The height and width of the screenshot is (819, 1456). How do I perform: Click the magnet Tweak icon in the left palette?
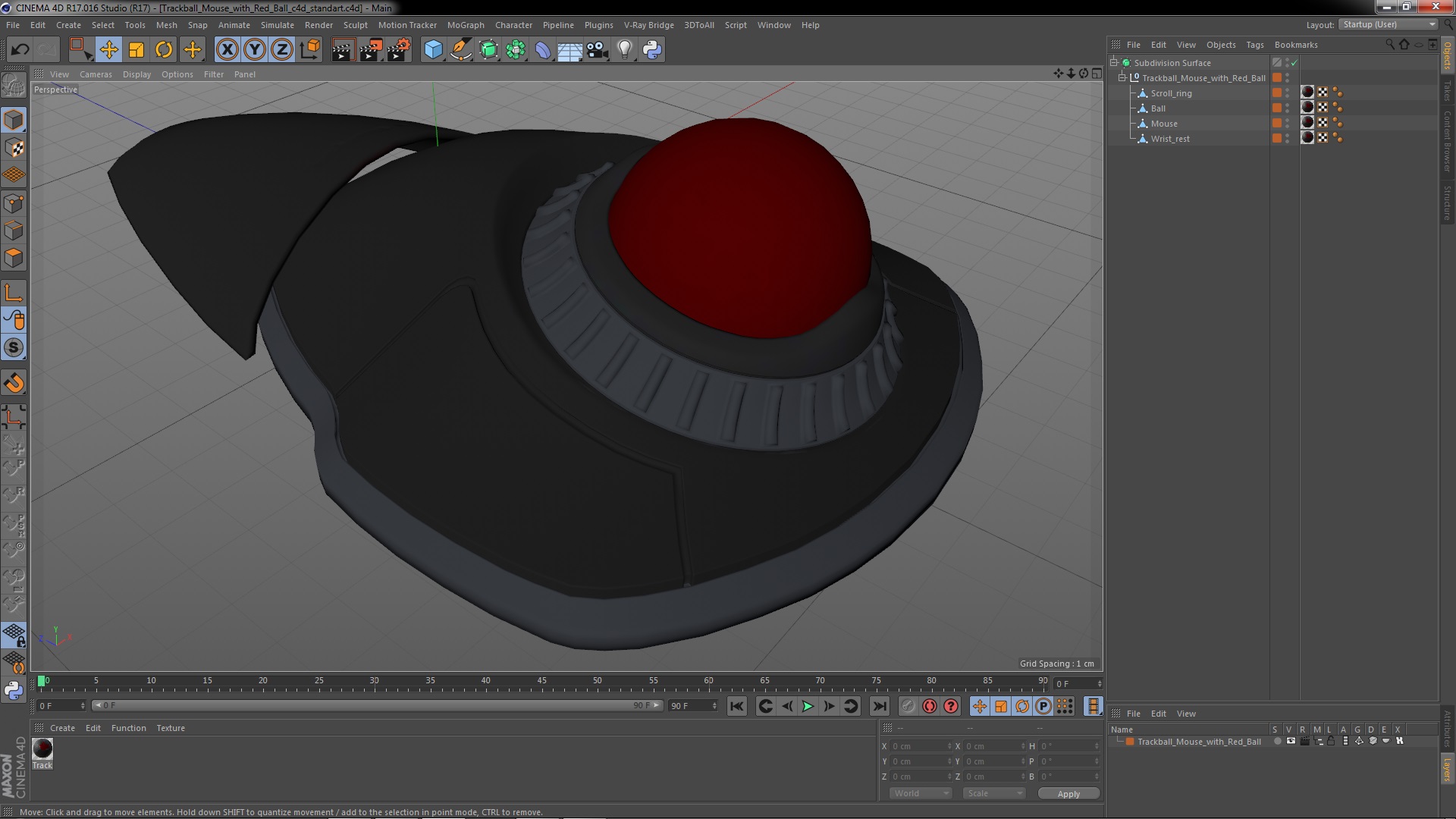coord(14,383)
